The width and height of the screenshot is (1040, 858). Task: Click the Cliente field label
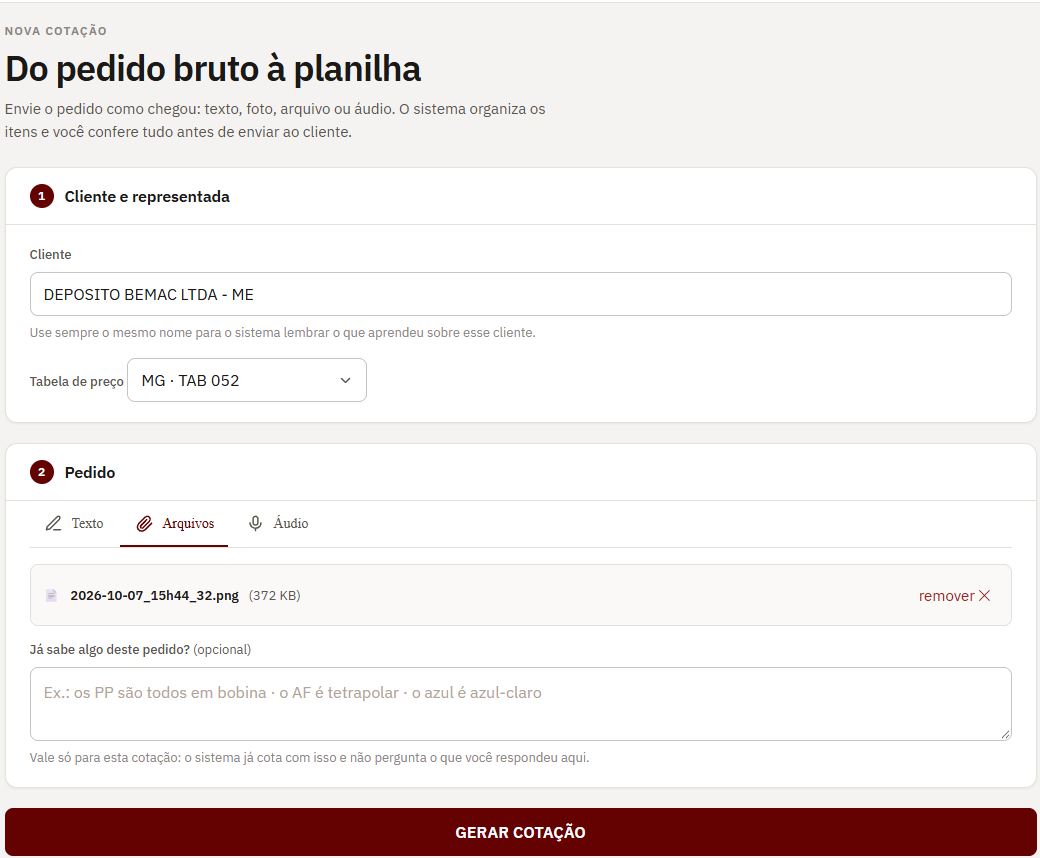(x=50, y=255)
